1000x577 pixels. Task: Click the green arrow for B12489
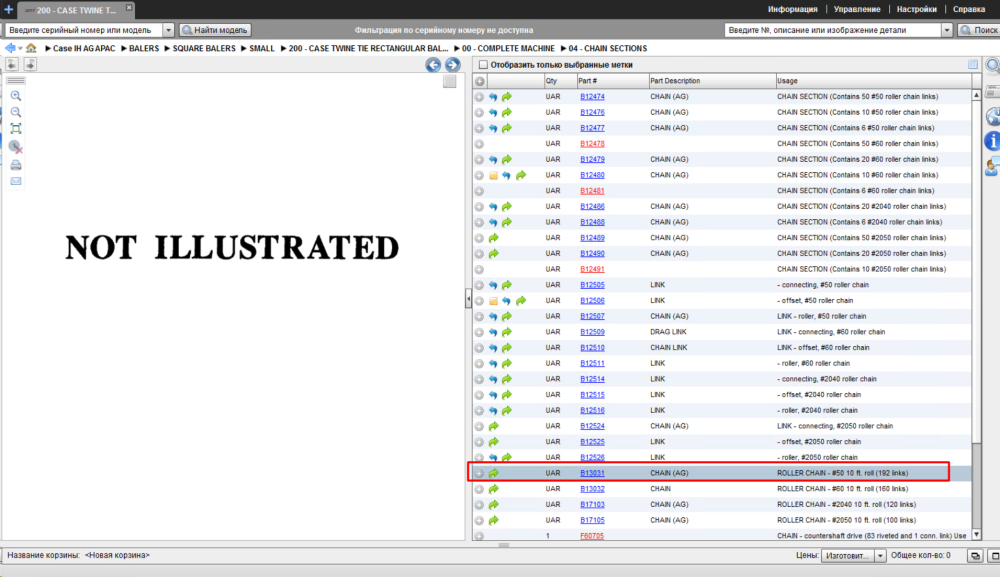pos(494,238)
